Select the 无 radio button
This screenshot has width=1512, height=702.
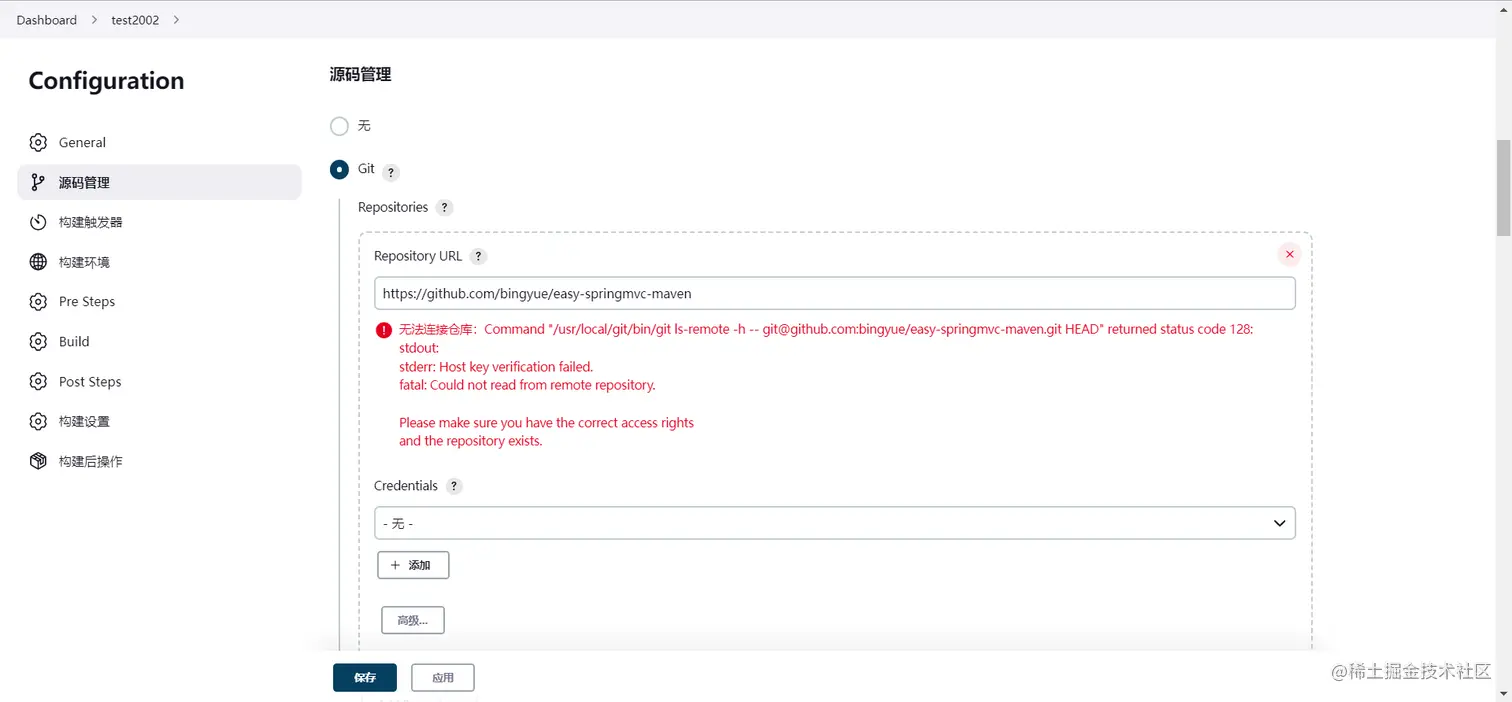click(339, 126)
